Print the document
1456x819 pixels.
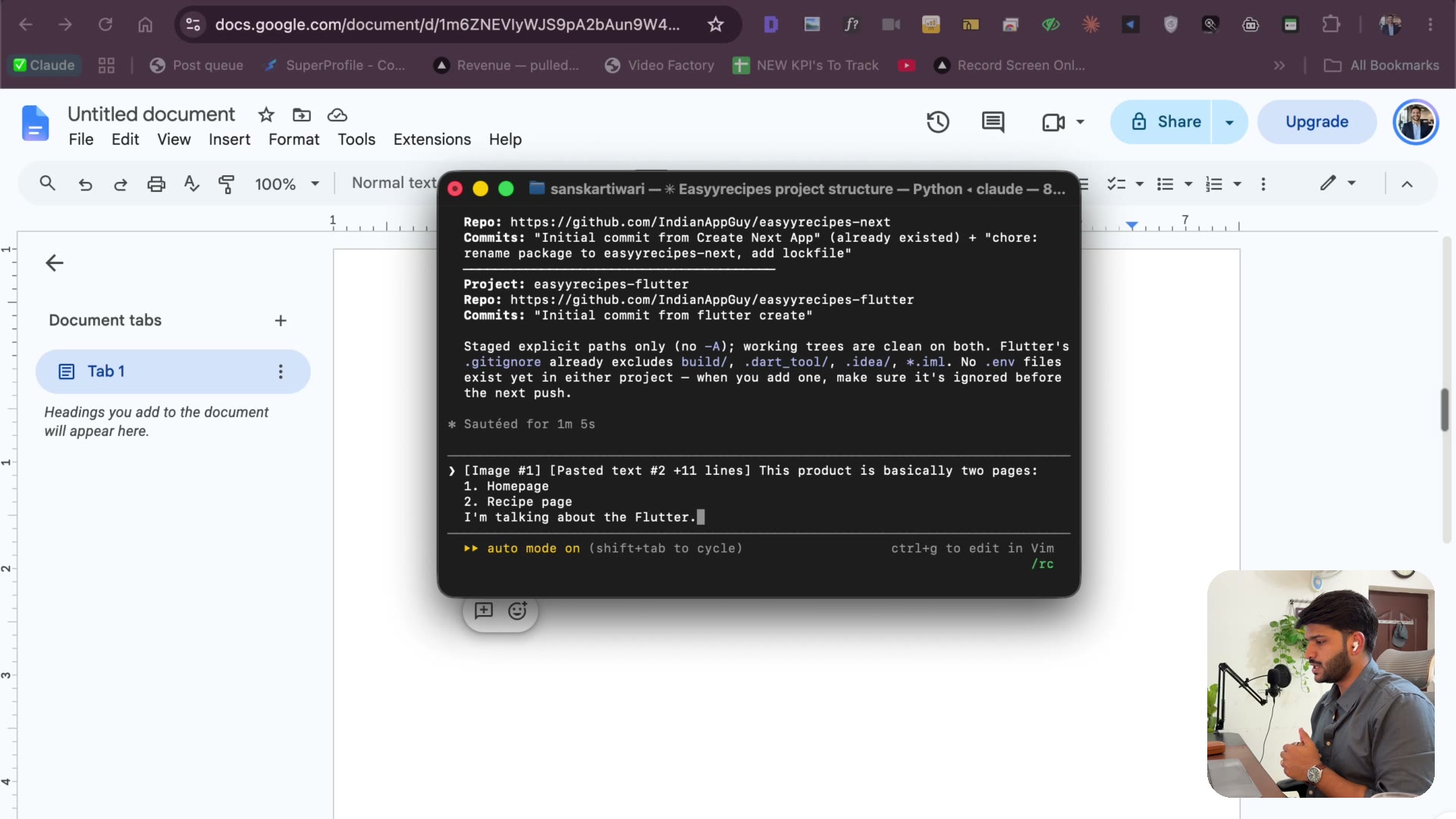tap(156, 184)
